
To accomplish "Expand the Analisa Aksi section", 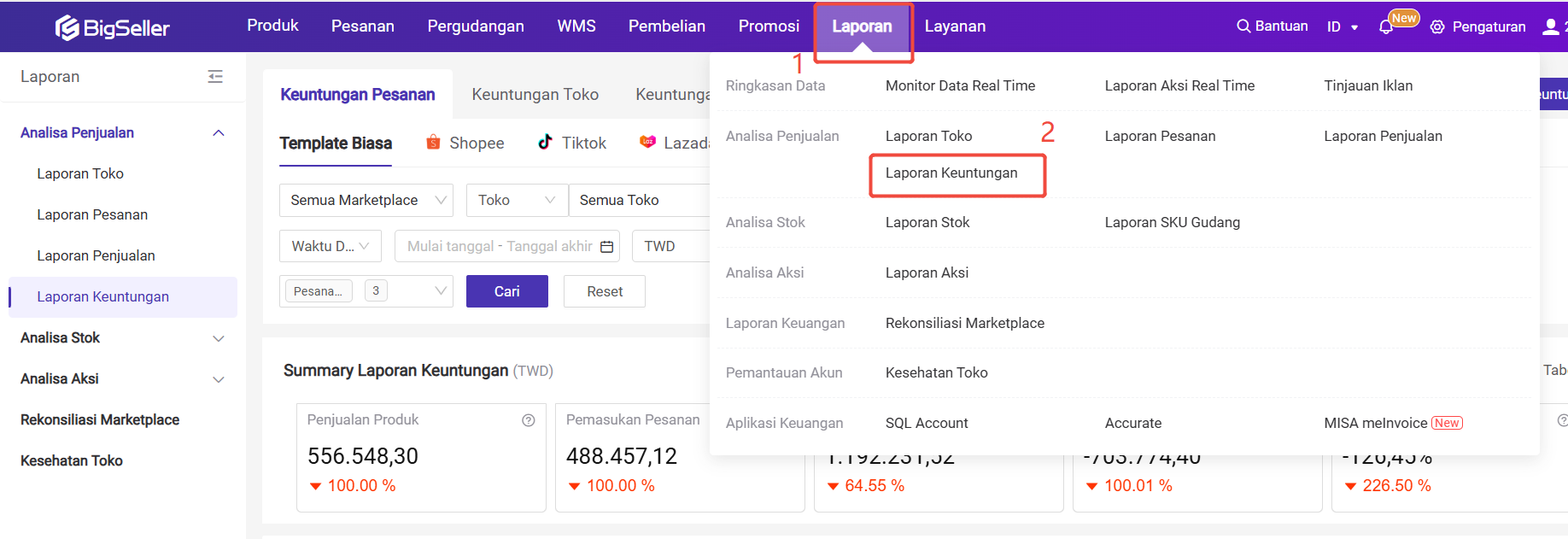I will tap(219, 379).
